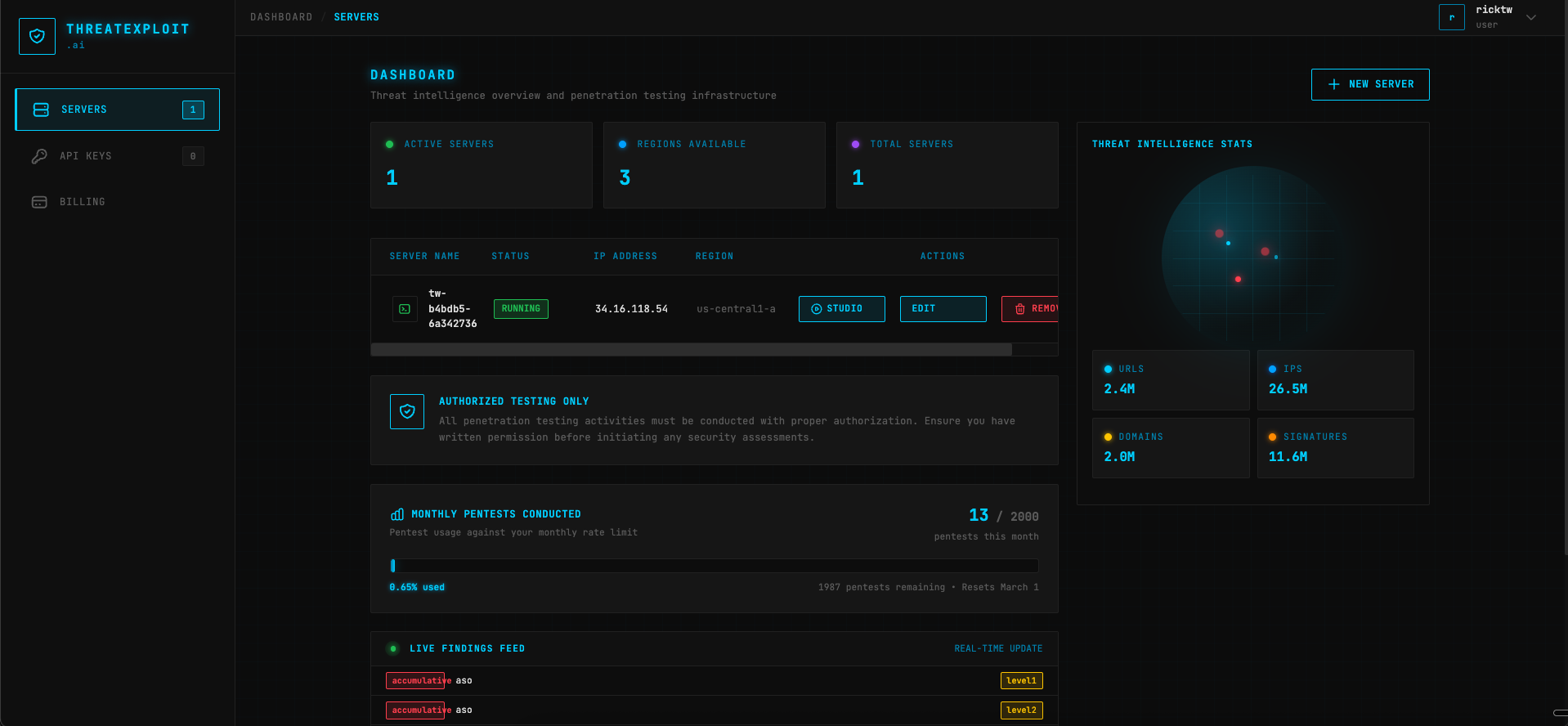
Task: Click the Dashboard breadcrumb link
Action: coord(281,17)
